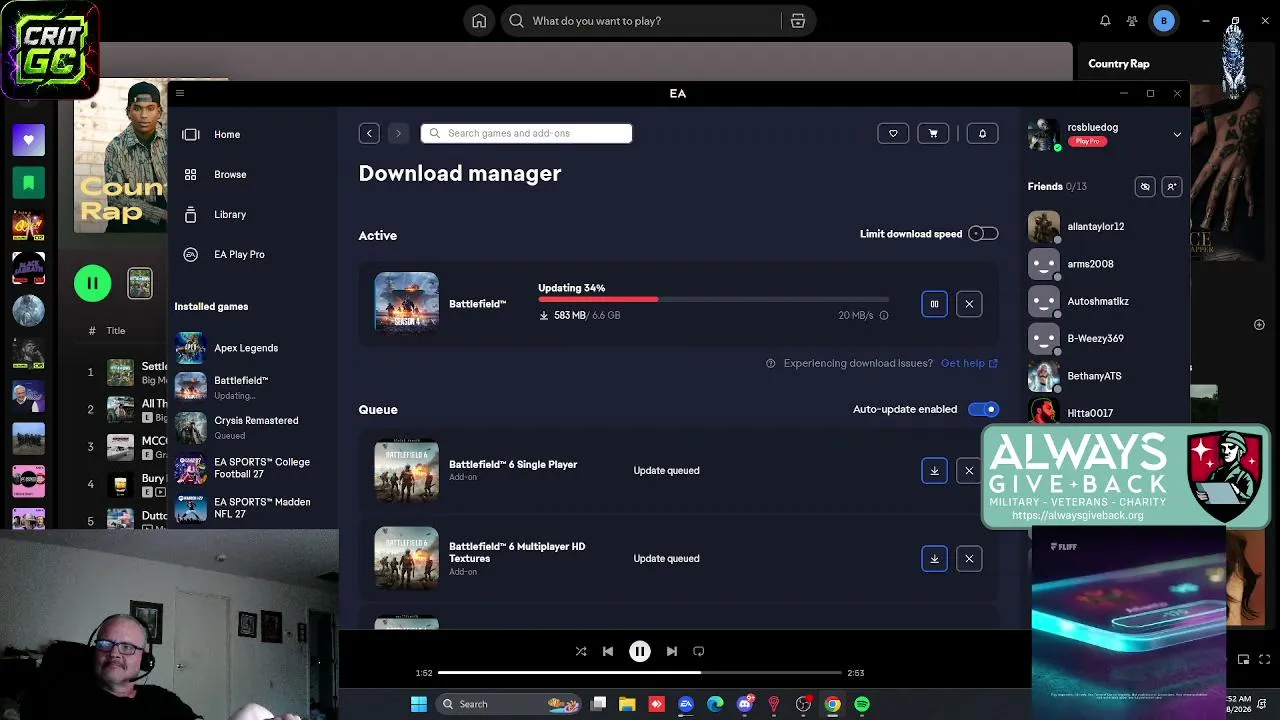
Task: Pause the Battlefield update download
Action: click(x=934, y=304)
